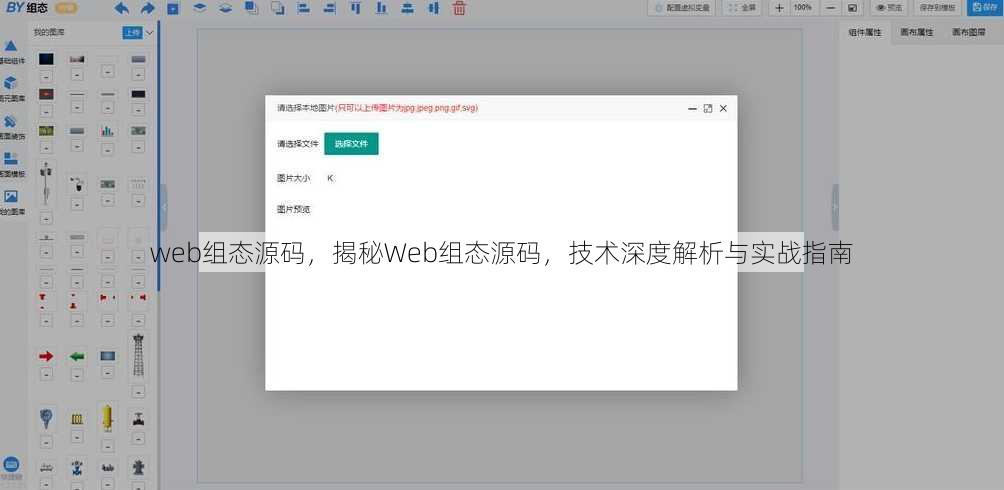
Task: Click the blue square icon after redo
Action: click(x=173, y=9)
